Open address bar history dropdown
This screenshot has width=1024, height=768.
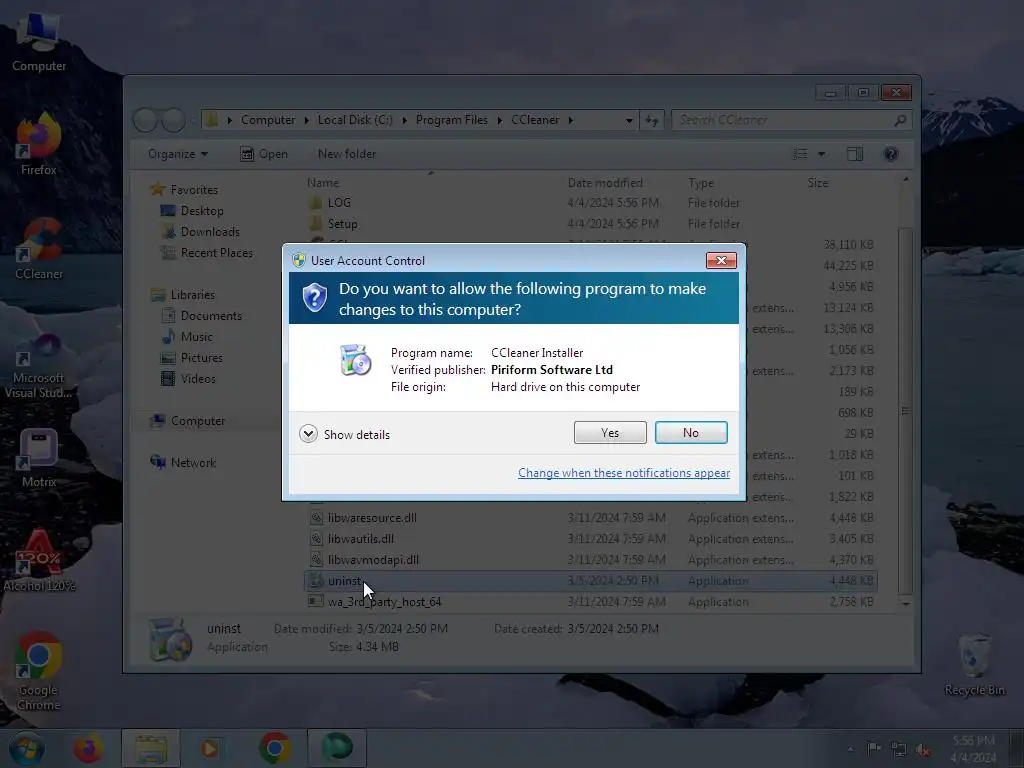629,120
